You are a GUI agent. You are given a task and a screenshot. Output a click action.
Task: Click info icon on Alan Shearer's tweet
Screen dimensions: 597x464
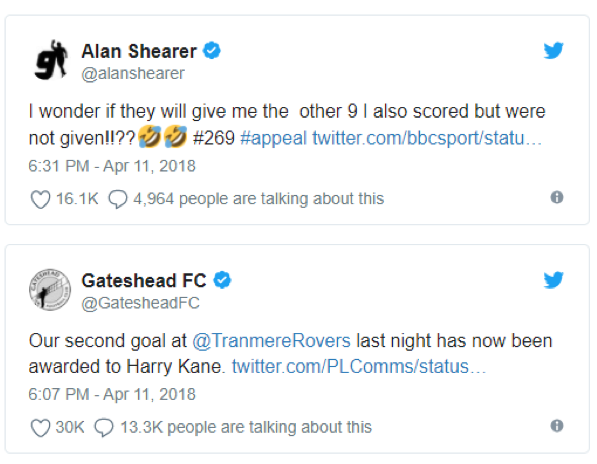[x=557, y=197]
